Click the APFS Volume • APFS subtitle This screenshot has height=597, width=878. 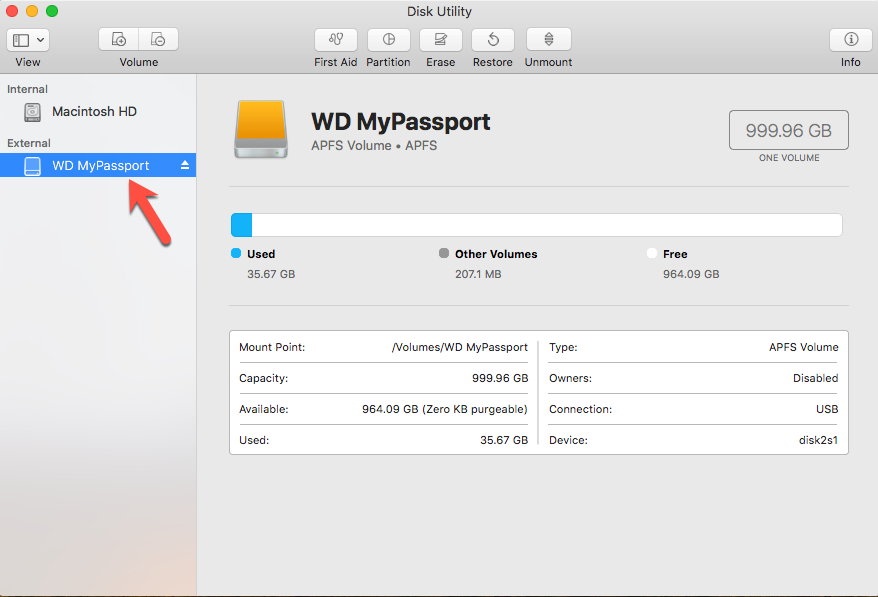click(374, 146)
